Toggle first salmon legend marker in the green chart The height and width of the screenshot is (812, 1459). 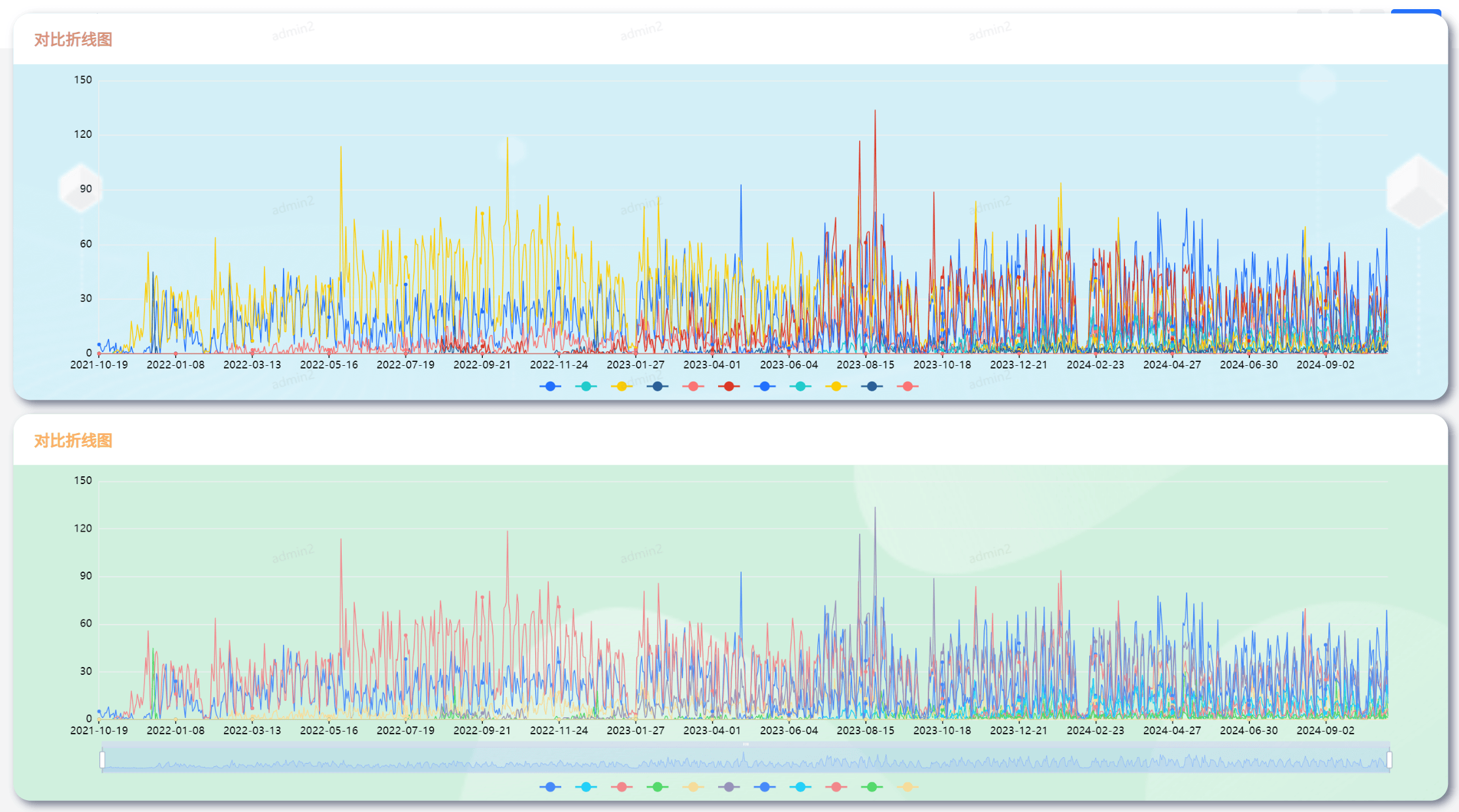[x=622, y=787]
